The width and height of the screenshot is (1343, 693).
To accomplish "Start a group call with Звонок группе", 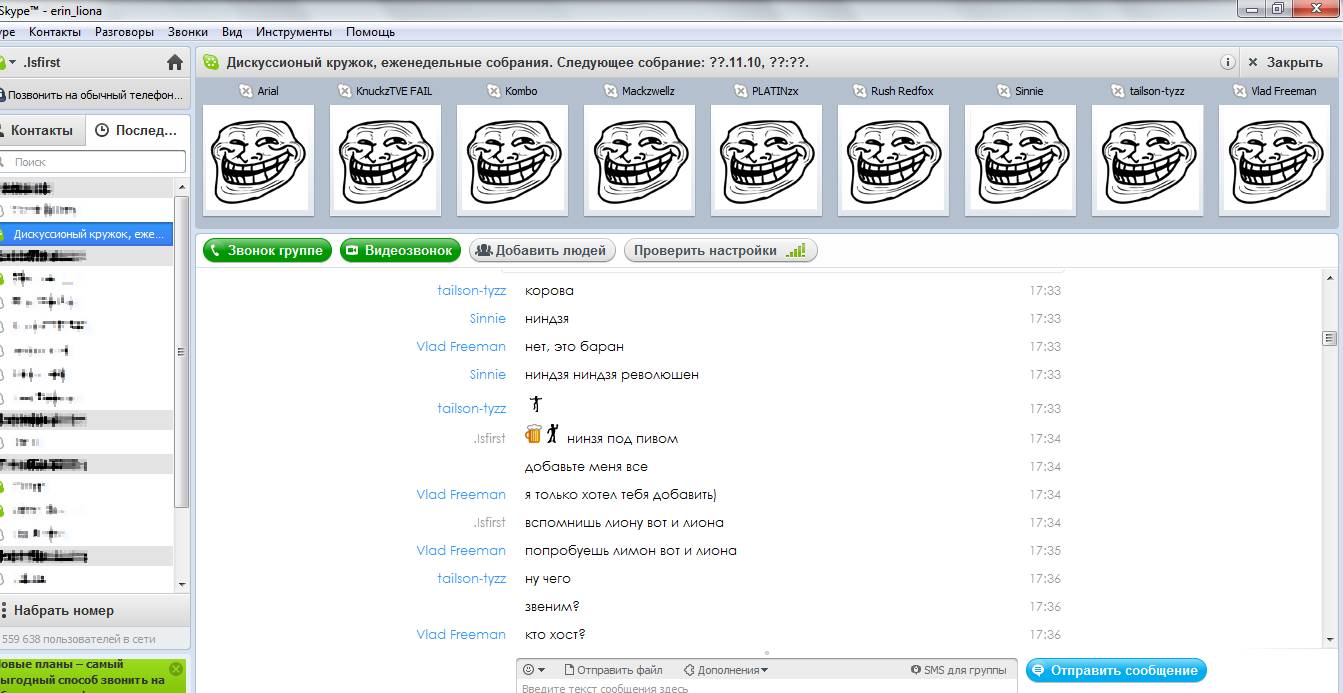I will (x=268, y=251).
